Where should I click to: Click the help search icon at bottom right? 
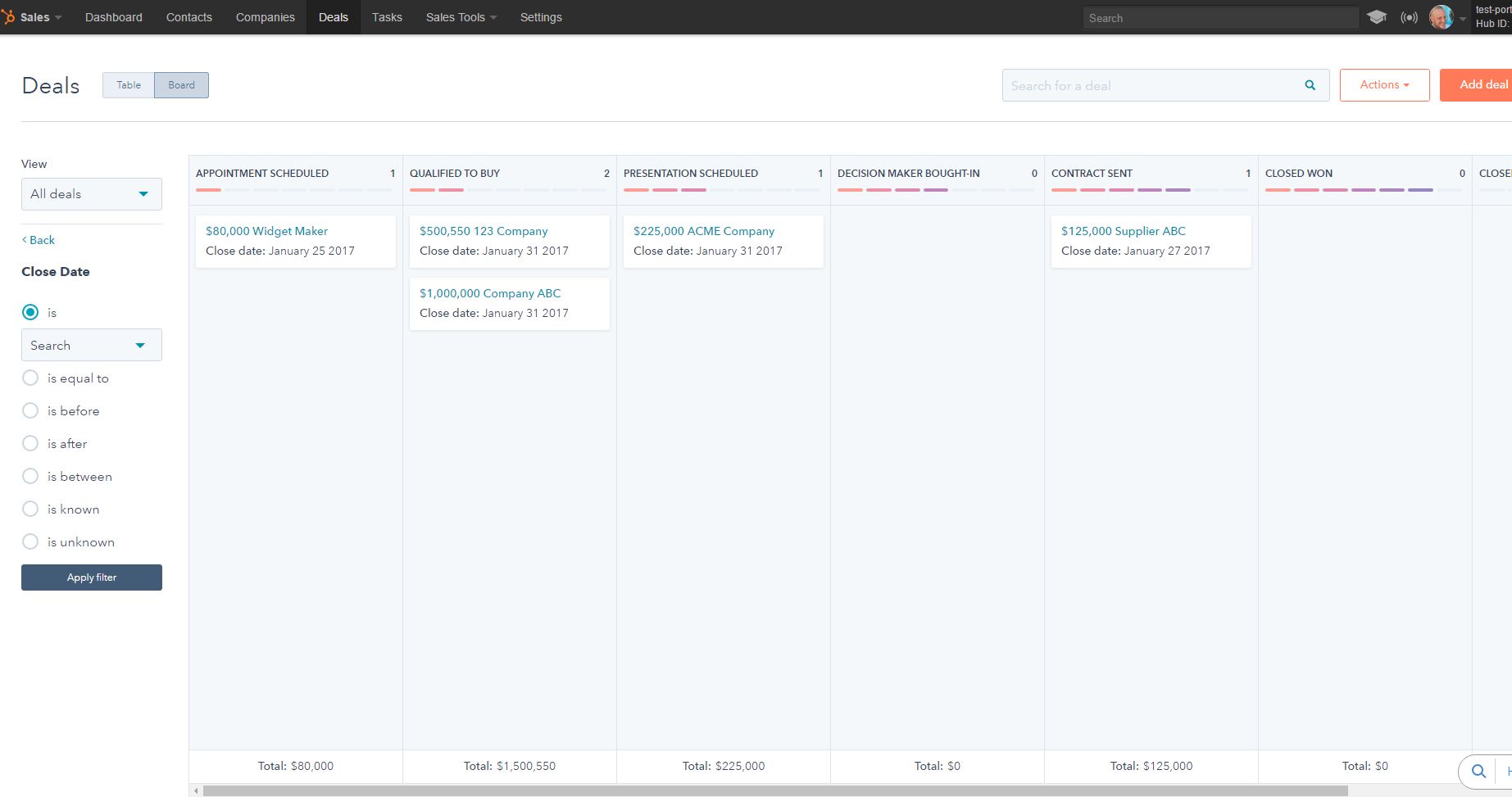pyautogui.click(x=1478, y=771)
